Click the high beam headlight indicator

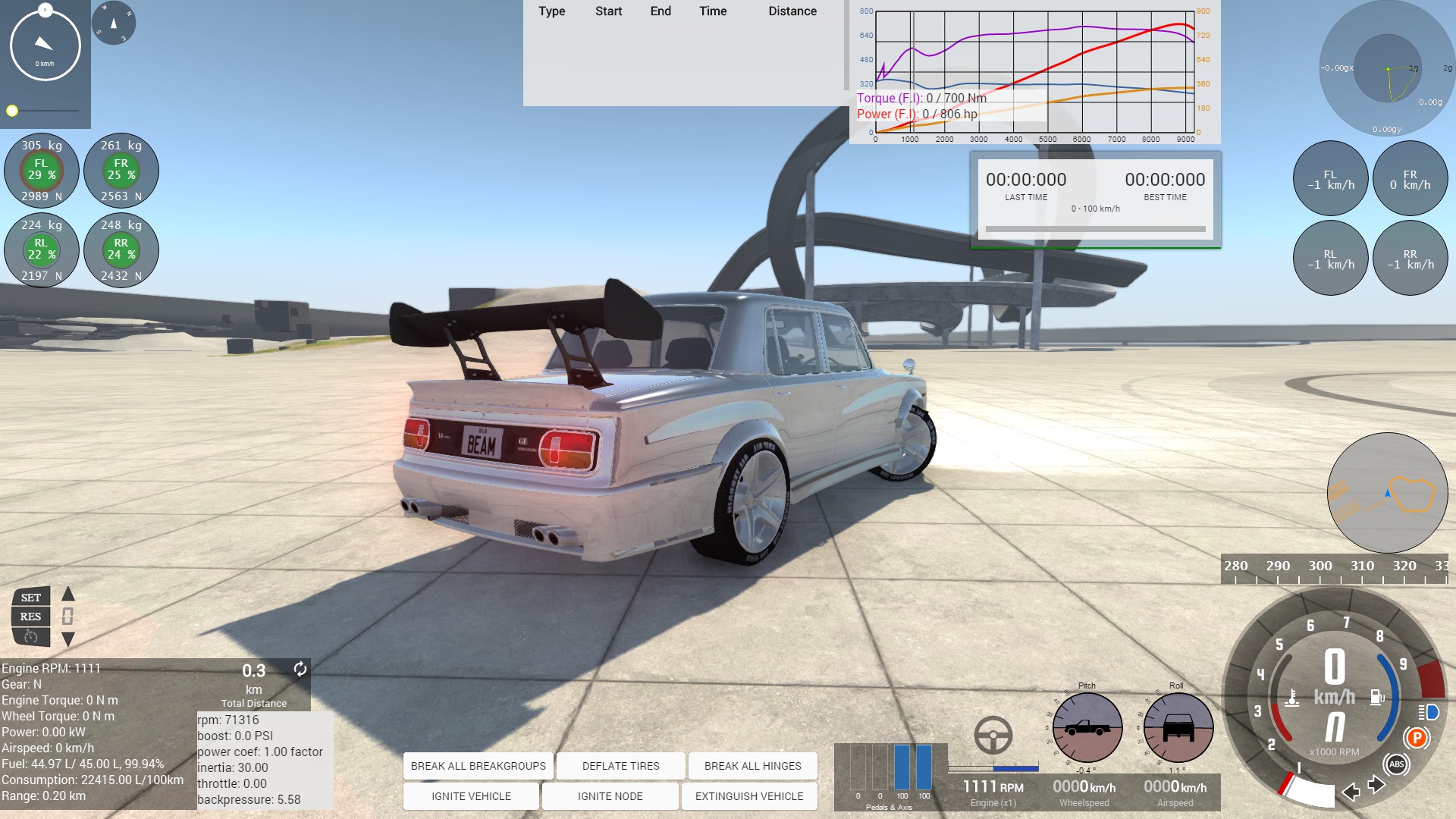[1429, 712]
